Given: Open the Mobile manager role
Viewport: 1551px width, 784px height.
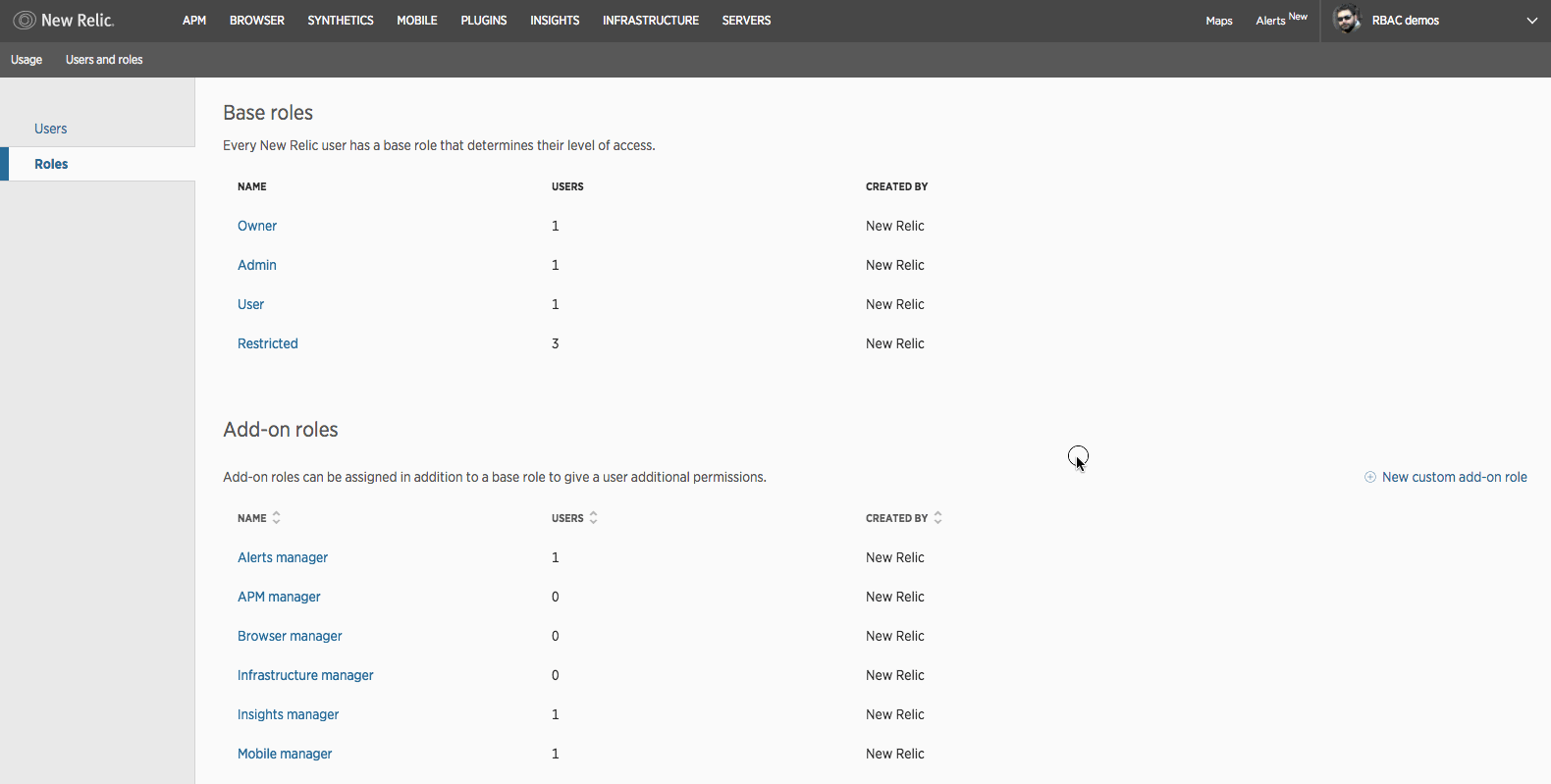Looking at the screenshot, I should point(285,754).
